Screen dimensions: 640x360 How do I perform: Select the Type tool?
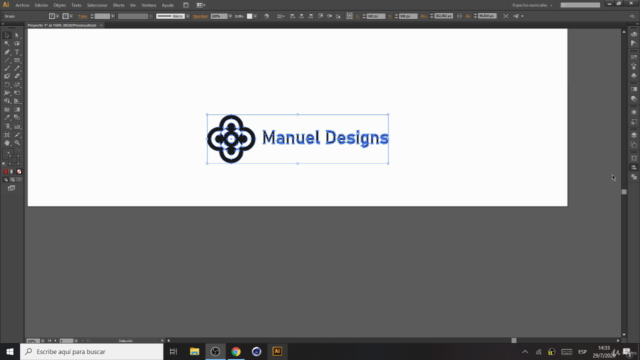pyautogui.click(x=17, y=52)
